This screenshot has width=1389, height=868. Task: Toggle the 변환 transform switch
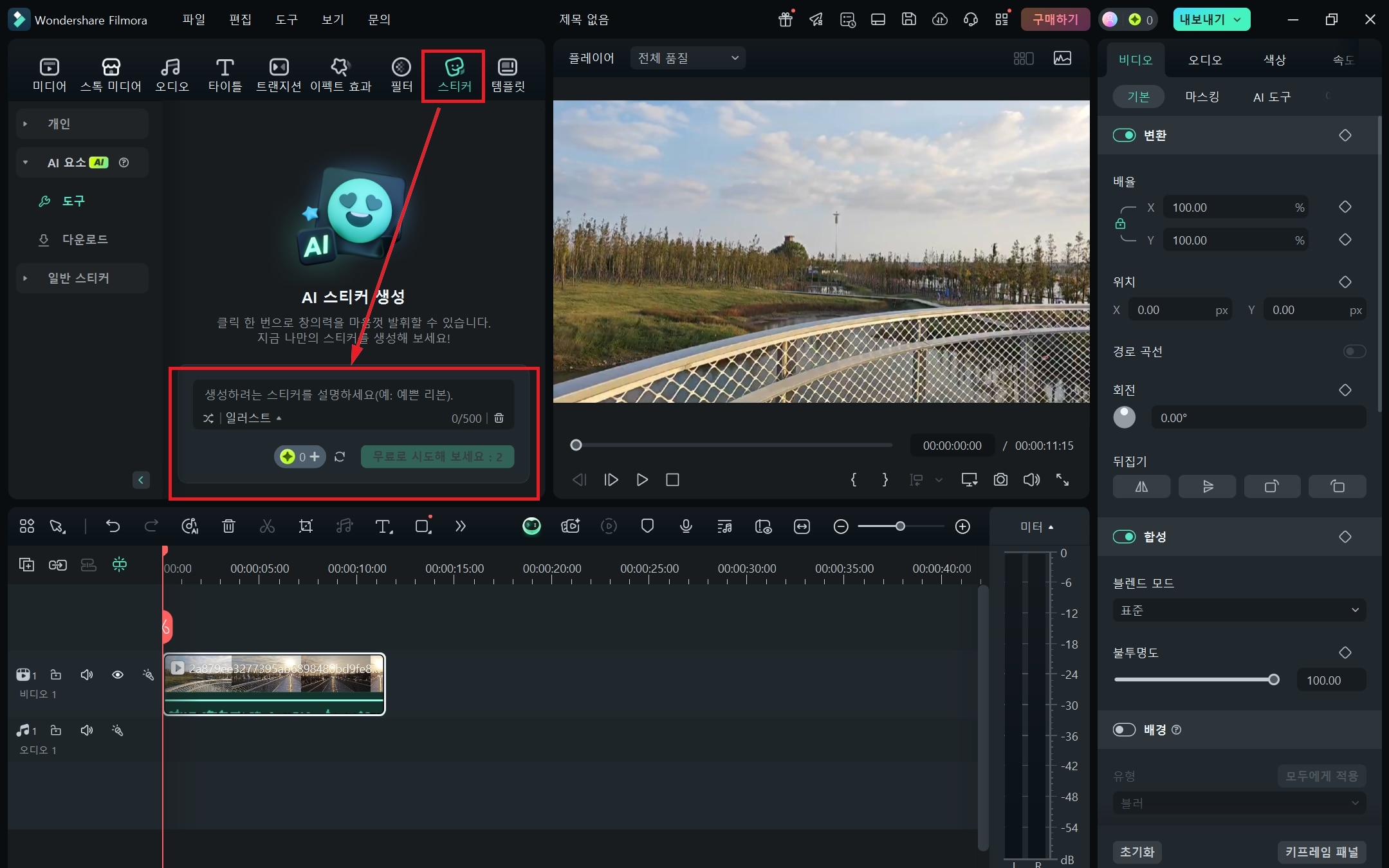click(x=1124, y=135)
